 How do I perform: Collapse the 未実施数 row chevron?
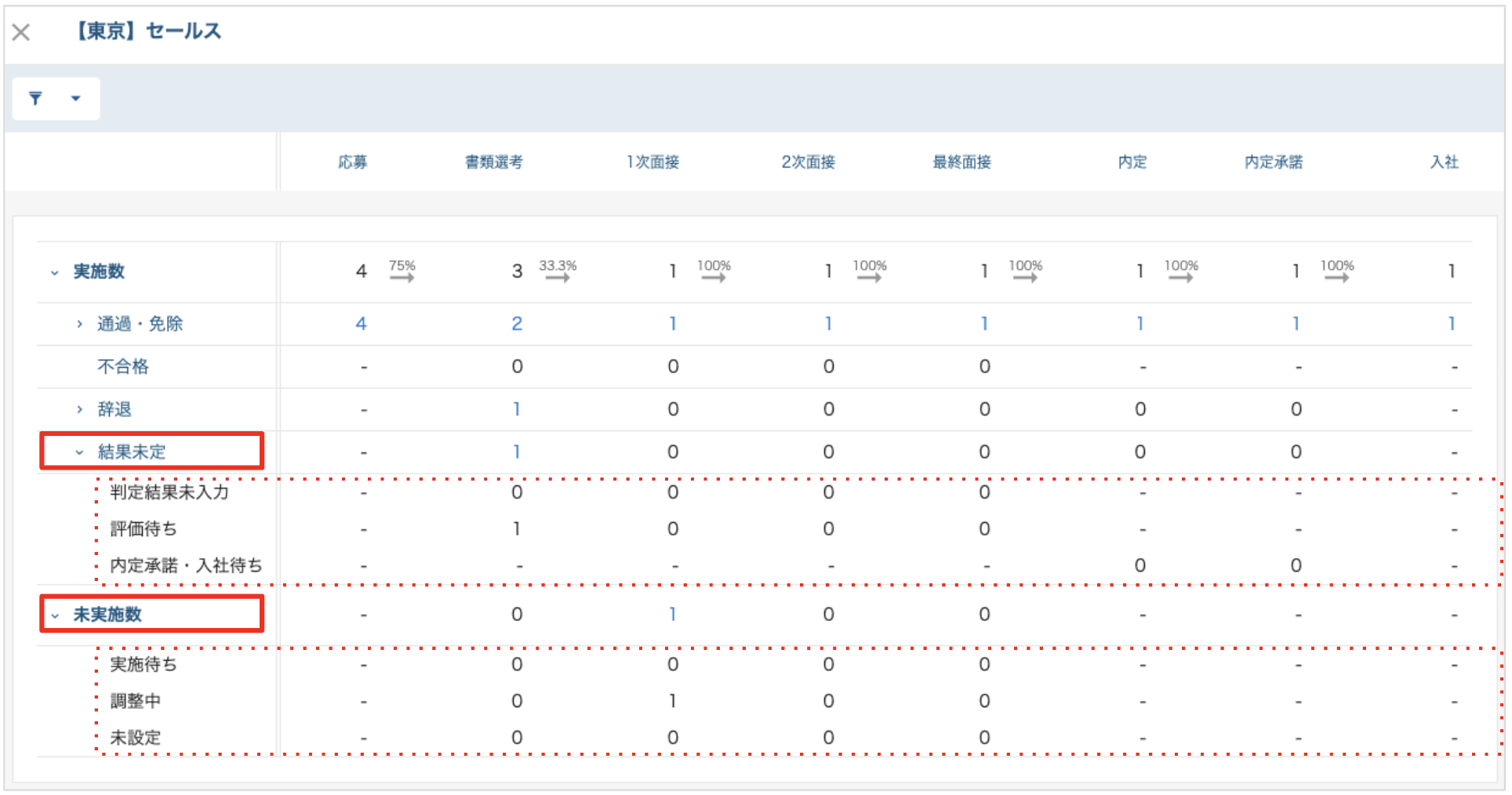click(55, 615)
